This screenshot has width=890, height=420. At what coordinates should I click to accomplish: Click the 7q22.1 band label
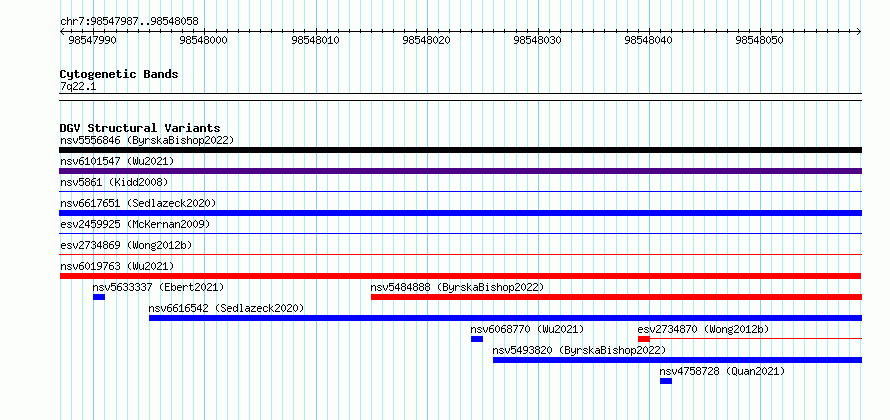click(78, 86)
